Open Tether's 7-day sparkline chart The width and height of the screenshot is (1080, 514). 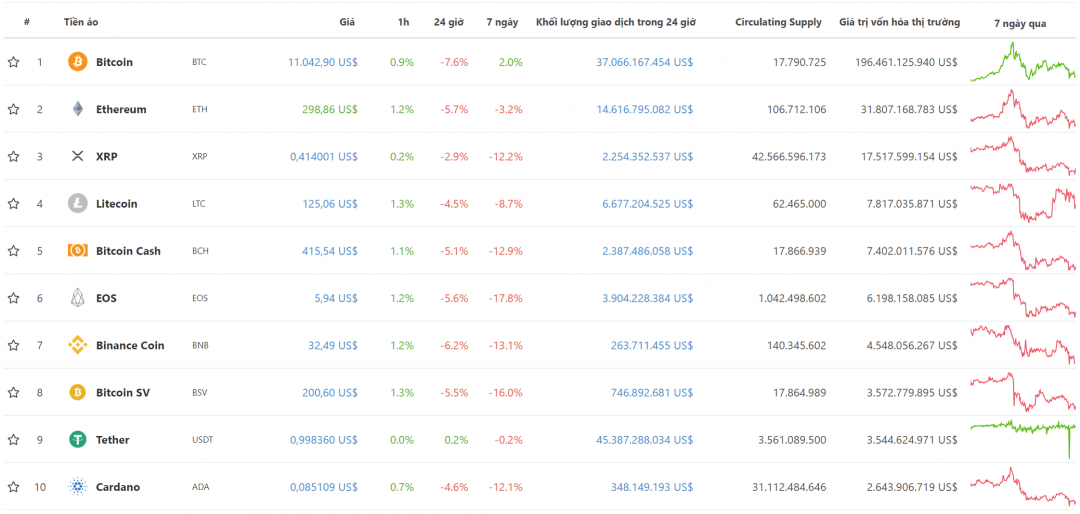1024,440
